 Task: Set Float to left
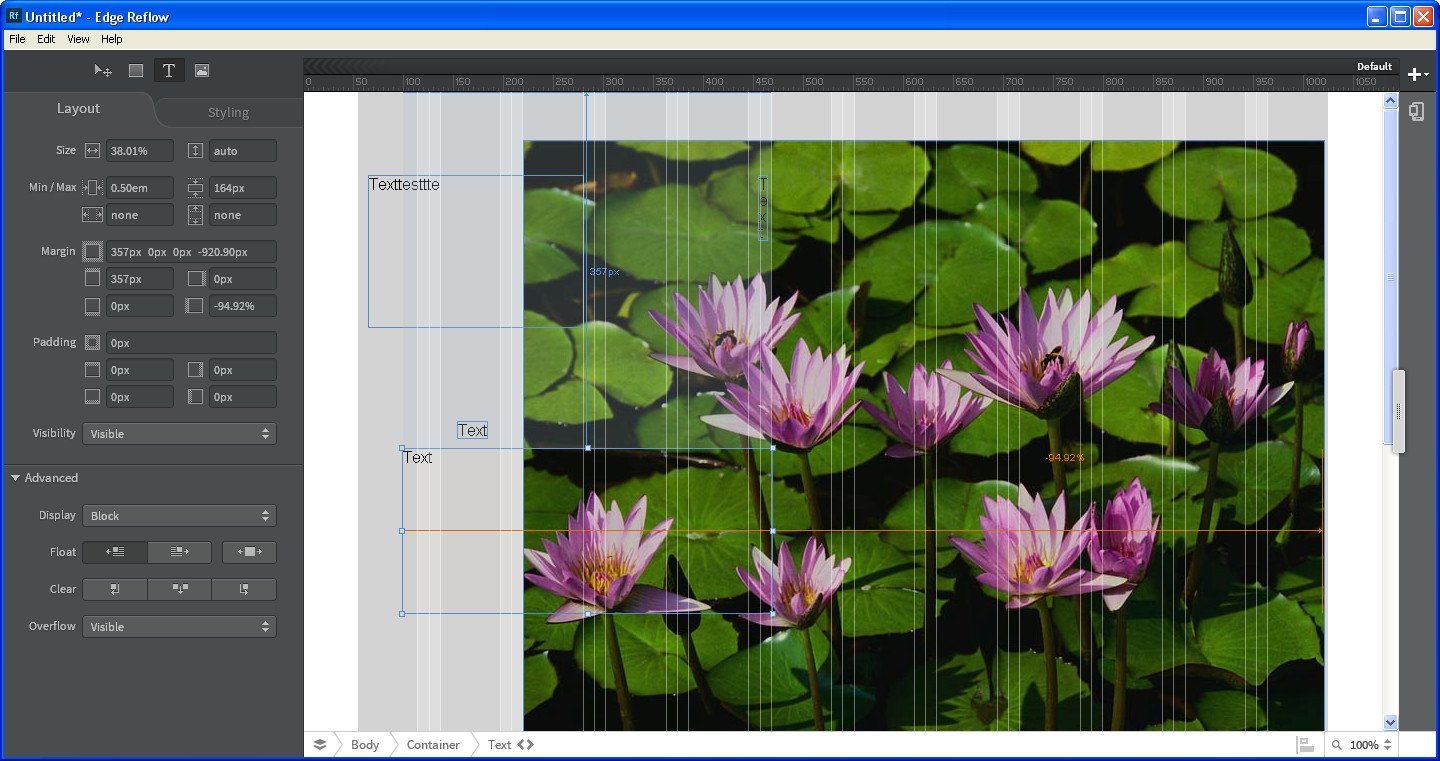click(x=115, y=552)
